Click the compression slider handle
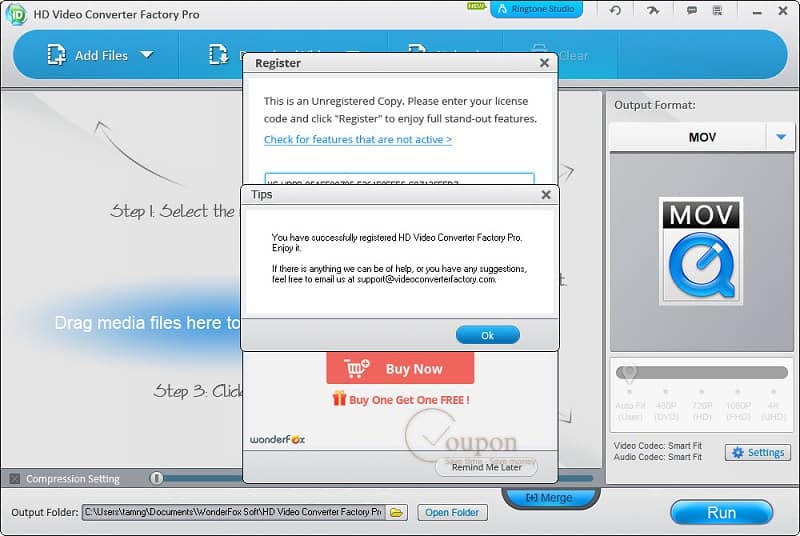Viewport: 800px width, 536px height. (x=157, y=478)
